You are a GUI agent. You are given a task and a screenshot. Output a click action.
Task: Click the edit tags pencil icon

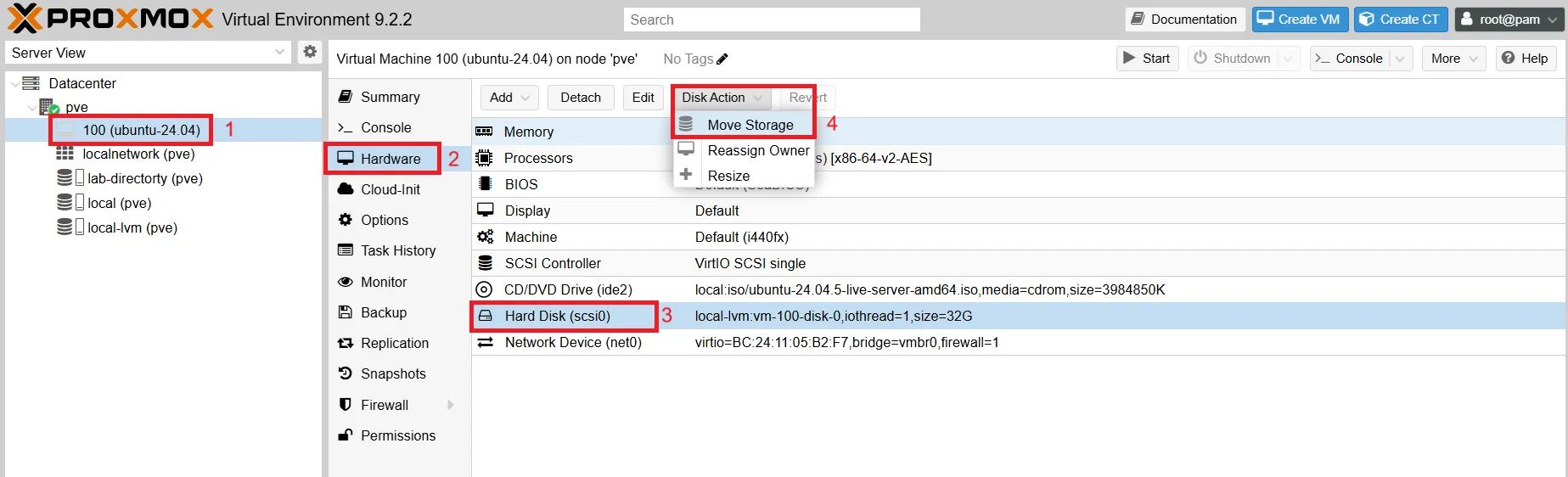(722, 59)
